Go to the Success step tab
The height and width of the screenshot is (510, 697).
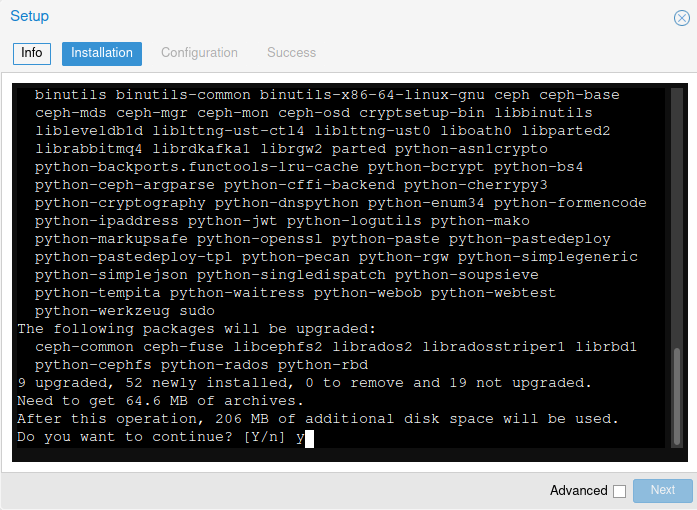tap(292, 53)
